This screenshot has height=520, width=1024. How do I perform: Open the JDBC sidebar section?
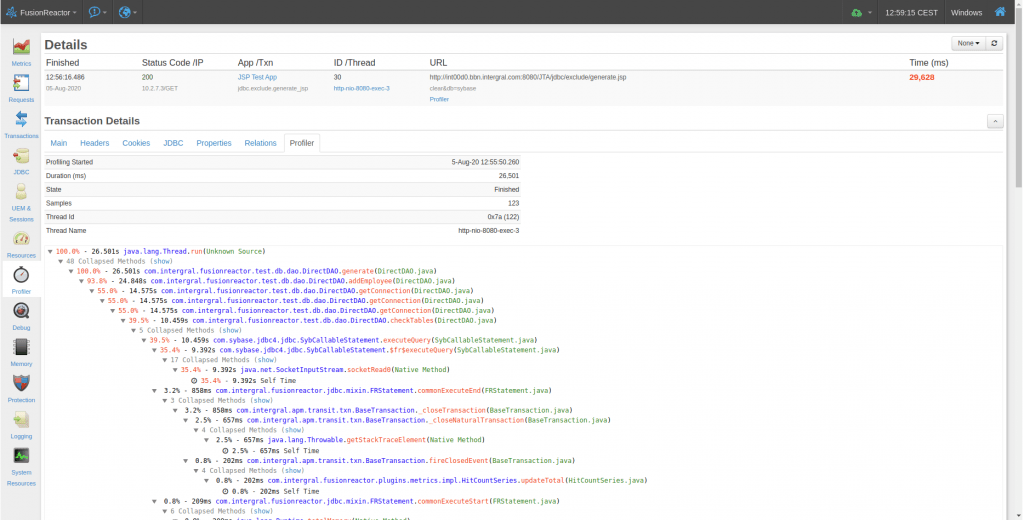21,161
